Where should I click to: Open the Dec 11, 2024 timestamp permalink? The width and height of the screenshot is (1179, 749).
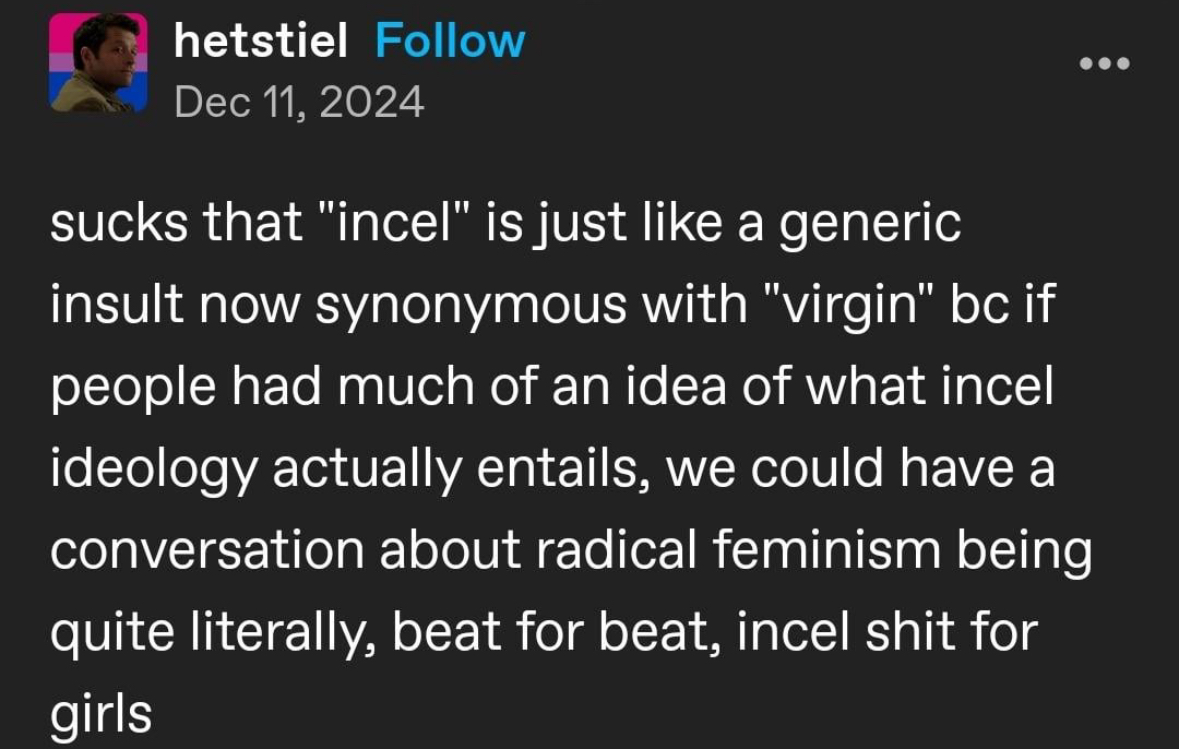pos(299,102)
